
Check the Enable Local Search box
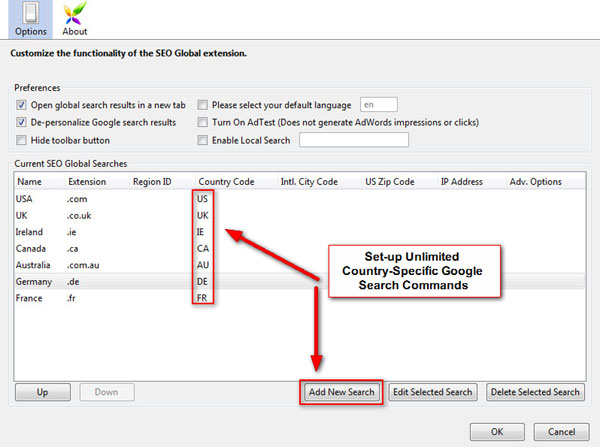click(202, 140)
